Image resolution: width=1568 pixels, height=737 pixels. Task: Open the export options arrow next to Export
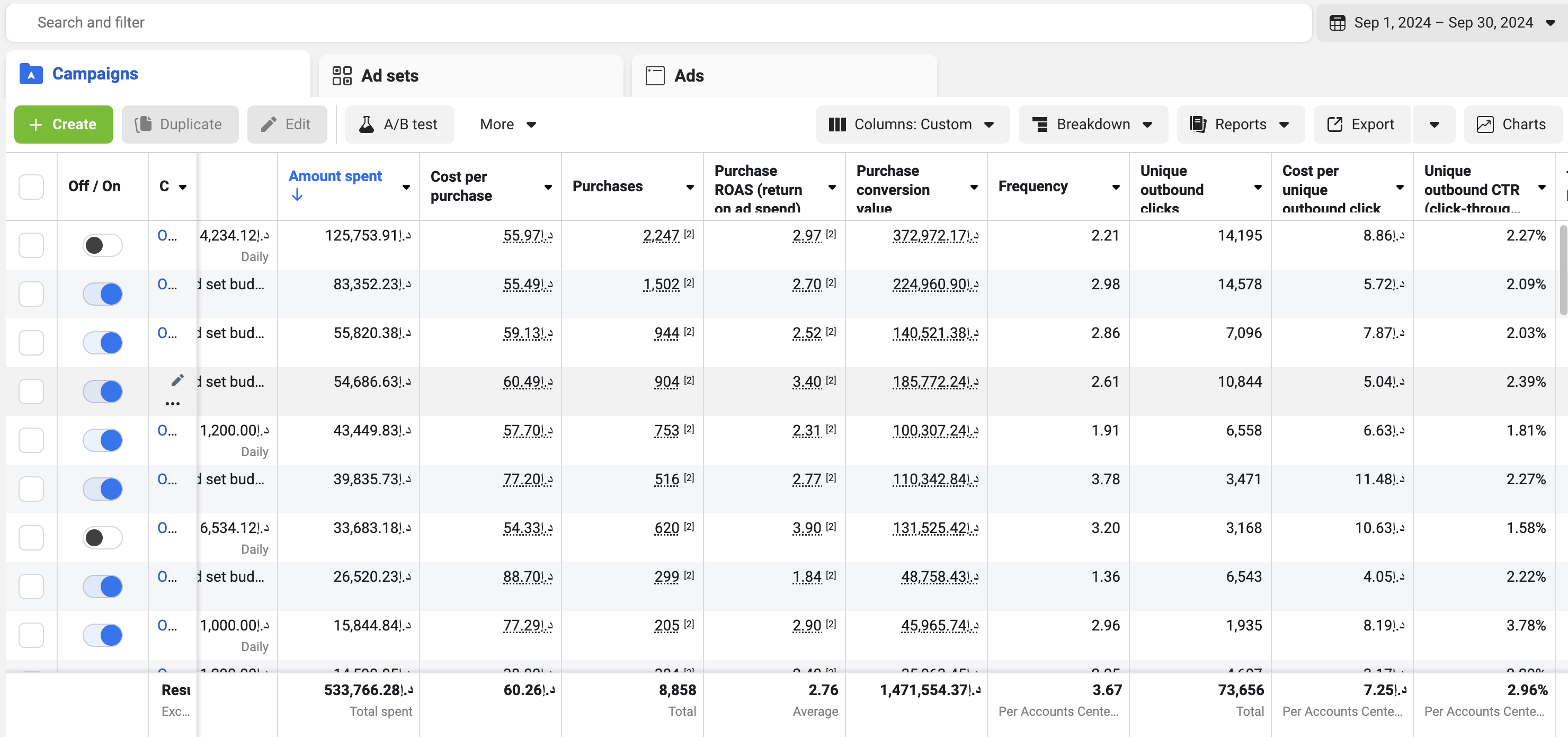(x=1434, y=125)
